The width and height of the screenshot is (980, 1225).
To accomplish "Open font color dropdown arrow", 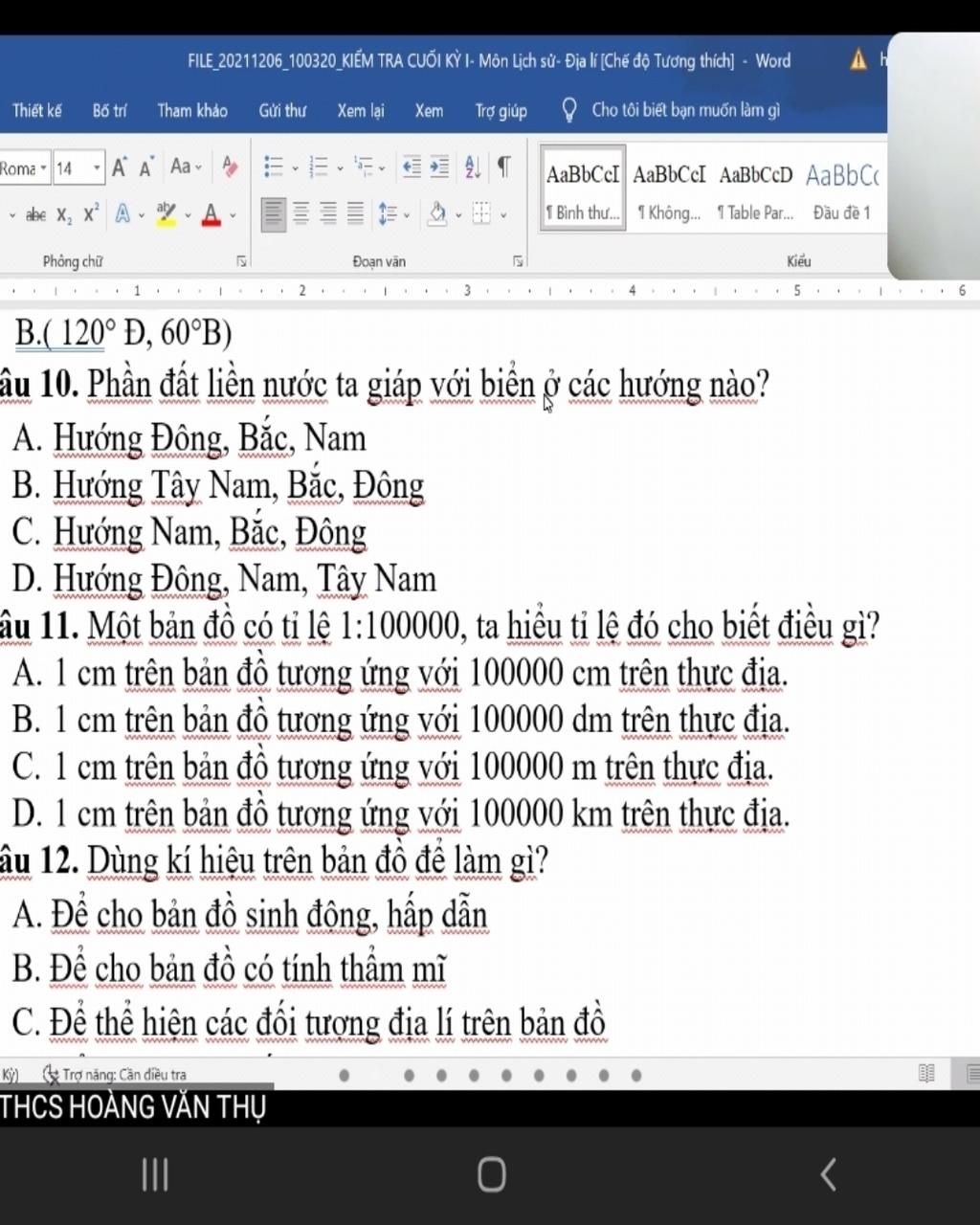I will tap(233, 214).
